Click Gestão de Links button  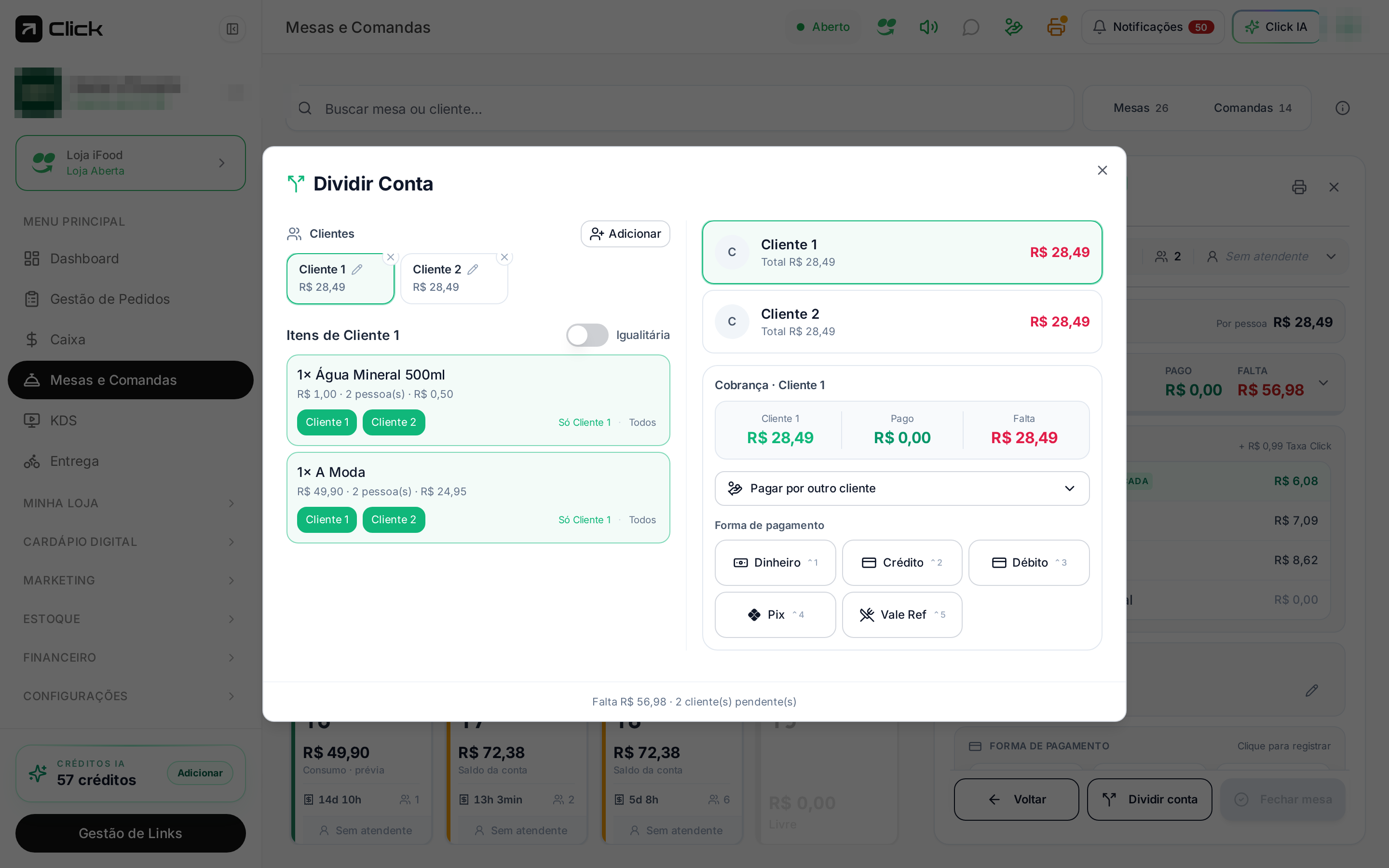click(130, 833)
